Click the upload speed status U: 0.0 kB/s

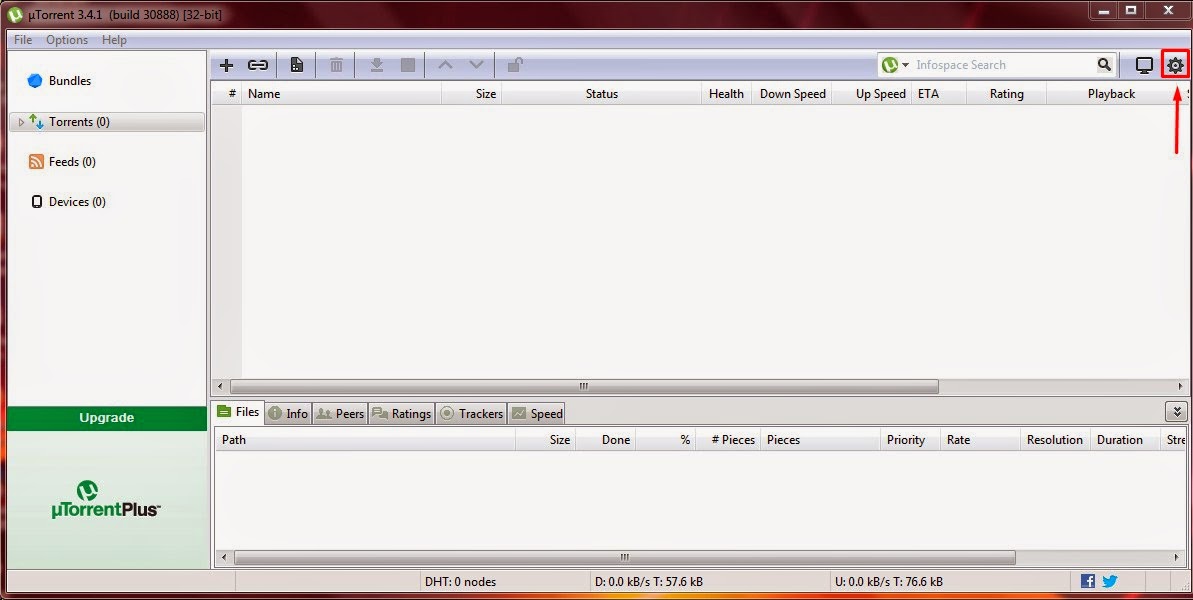tap(889, 582)
